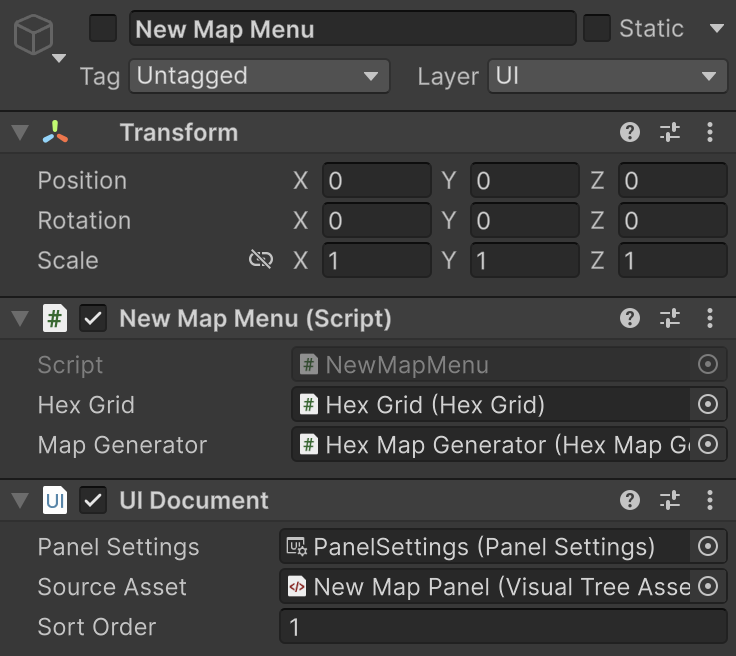
Task: Click the object picker for Hex Grid field
Action: [x=708, y=405]
